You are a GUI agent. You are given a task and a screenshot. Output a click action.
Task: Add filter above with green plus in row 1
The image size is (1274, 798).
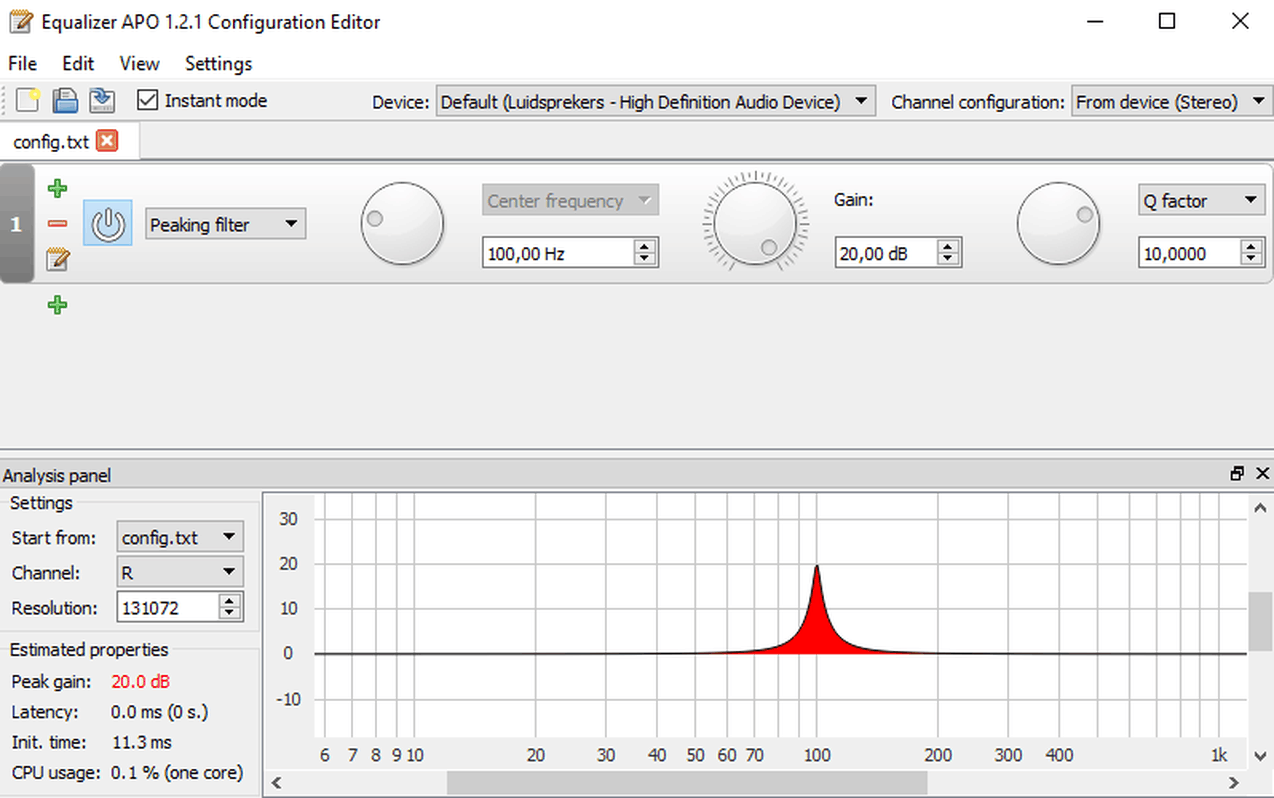tap(57, 188)
